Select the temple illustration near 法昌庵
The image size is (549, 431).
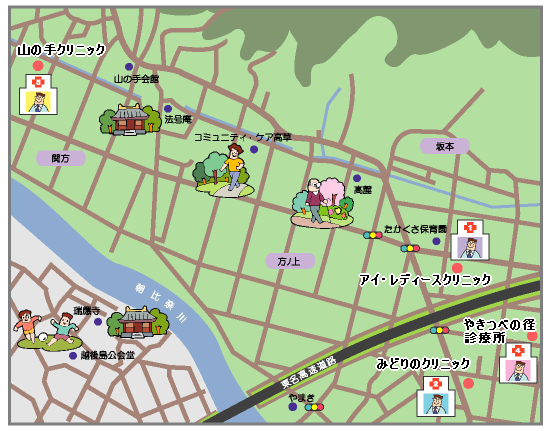pyautogui.click(x=130, y=119)
